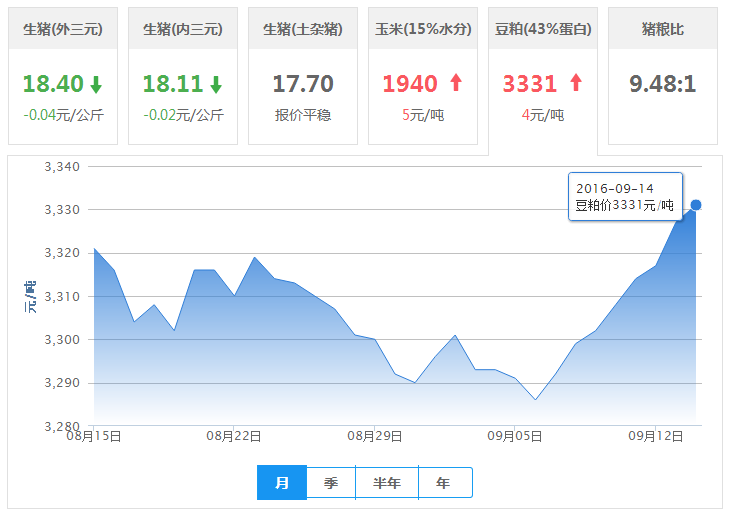Open the 玉米(15%水分) price tab

[423, 76]
